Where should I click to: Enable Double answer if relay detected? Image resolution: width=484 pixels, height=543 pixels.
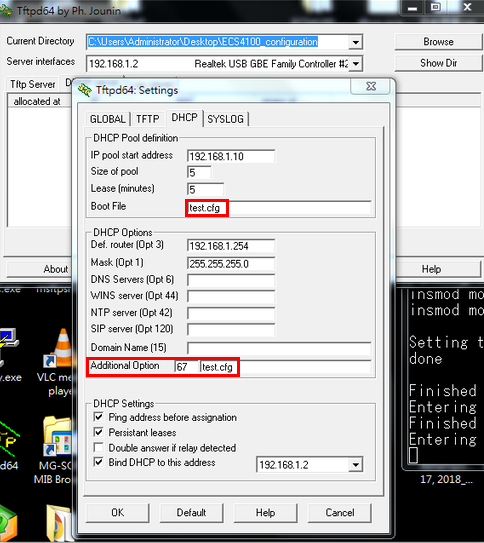coord(99,447)
